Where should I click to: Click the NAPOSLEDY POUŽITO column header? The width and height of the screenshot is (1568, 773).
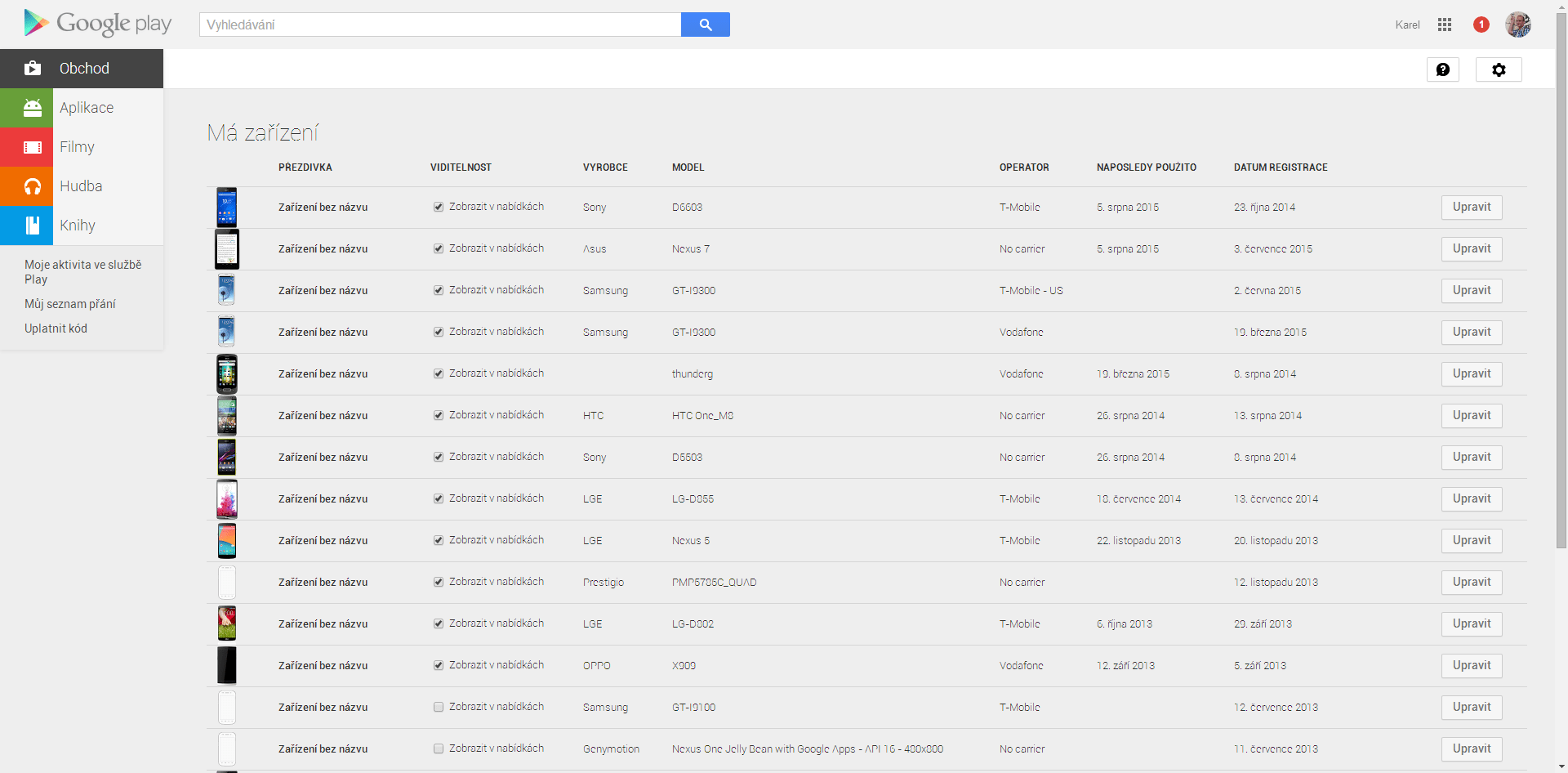pyautogui.click(x=1147, y=168)
